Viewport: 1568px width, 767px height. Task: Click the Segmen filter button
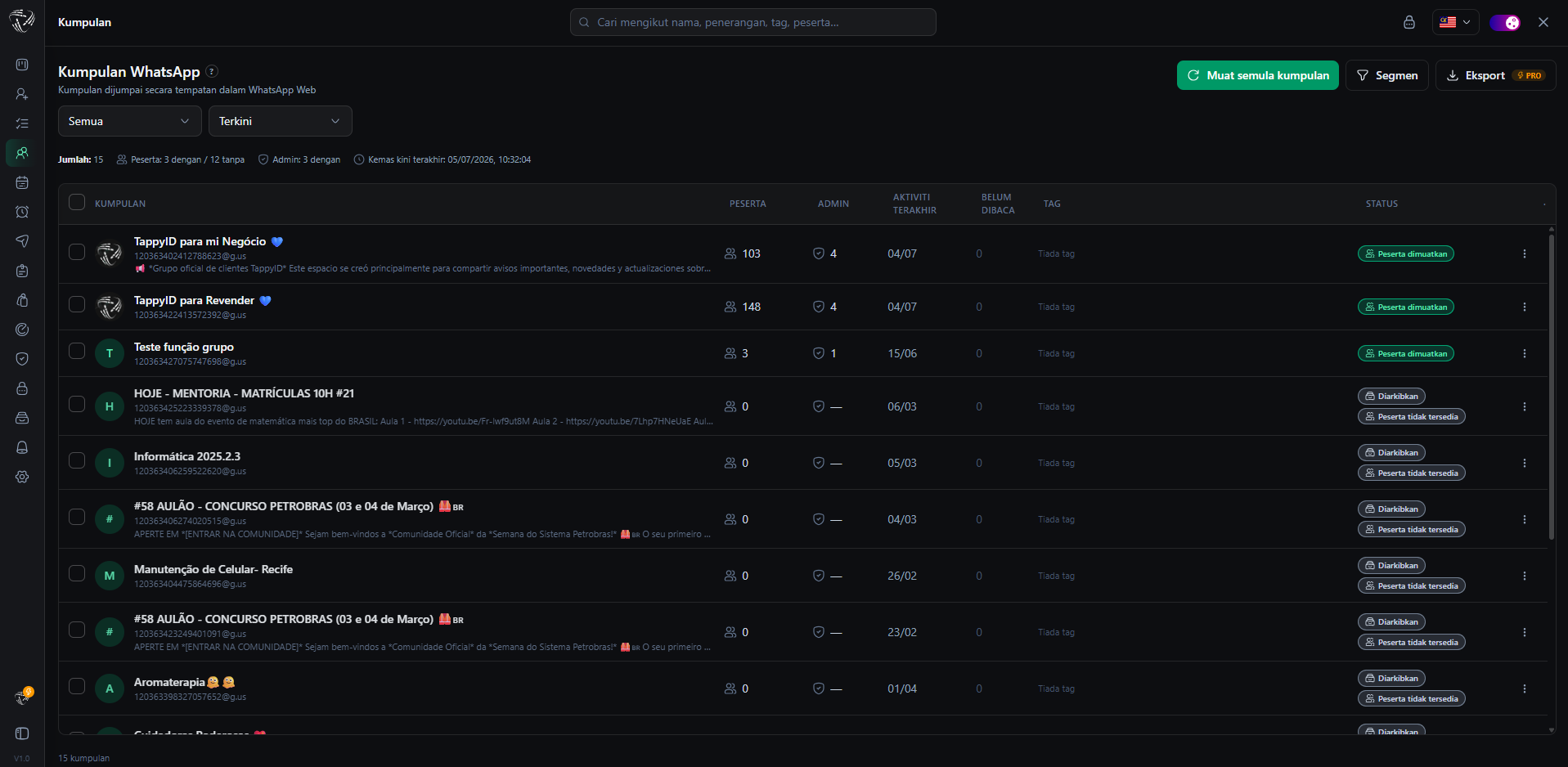tap(1387, 75)
